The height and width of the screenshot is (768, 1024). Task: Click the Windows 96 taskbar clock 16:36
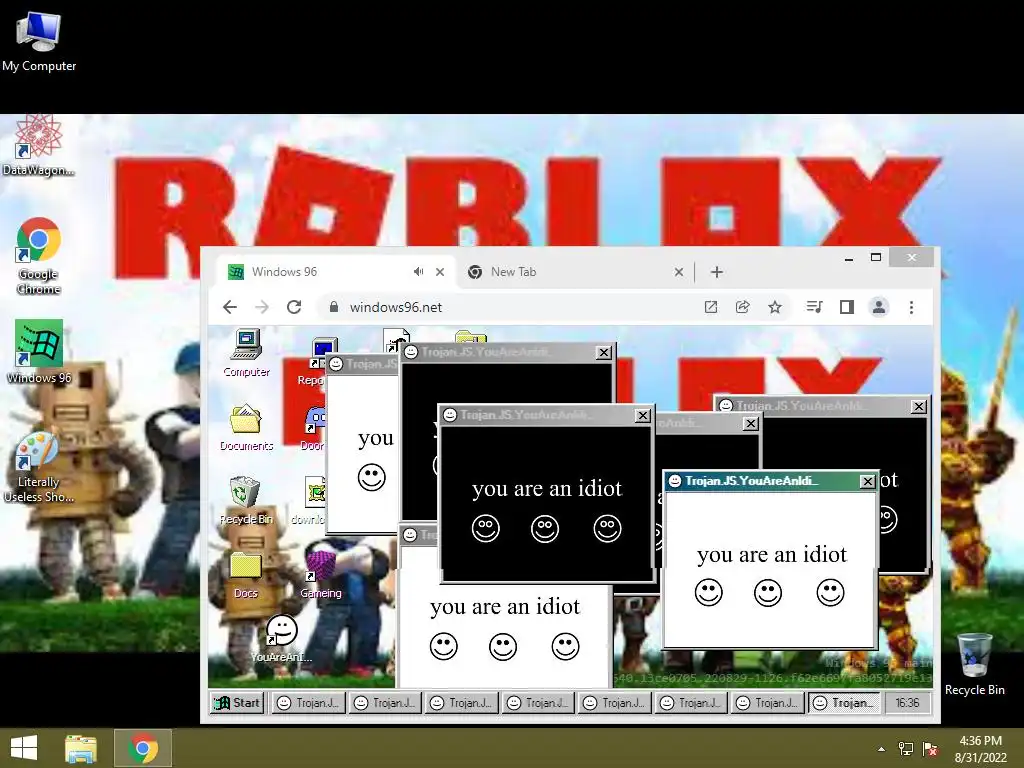coord(907,703)
